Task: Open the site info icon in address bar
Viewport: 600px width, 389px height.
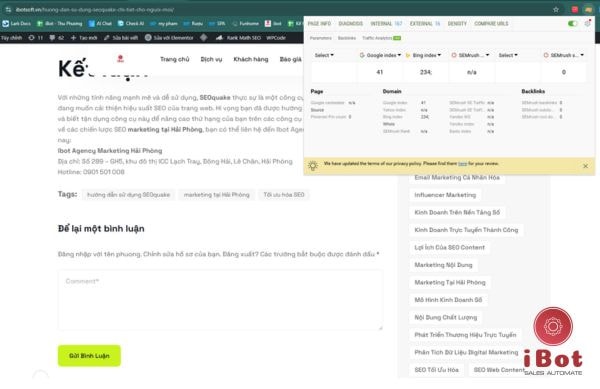Action: 8,10
